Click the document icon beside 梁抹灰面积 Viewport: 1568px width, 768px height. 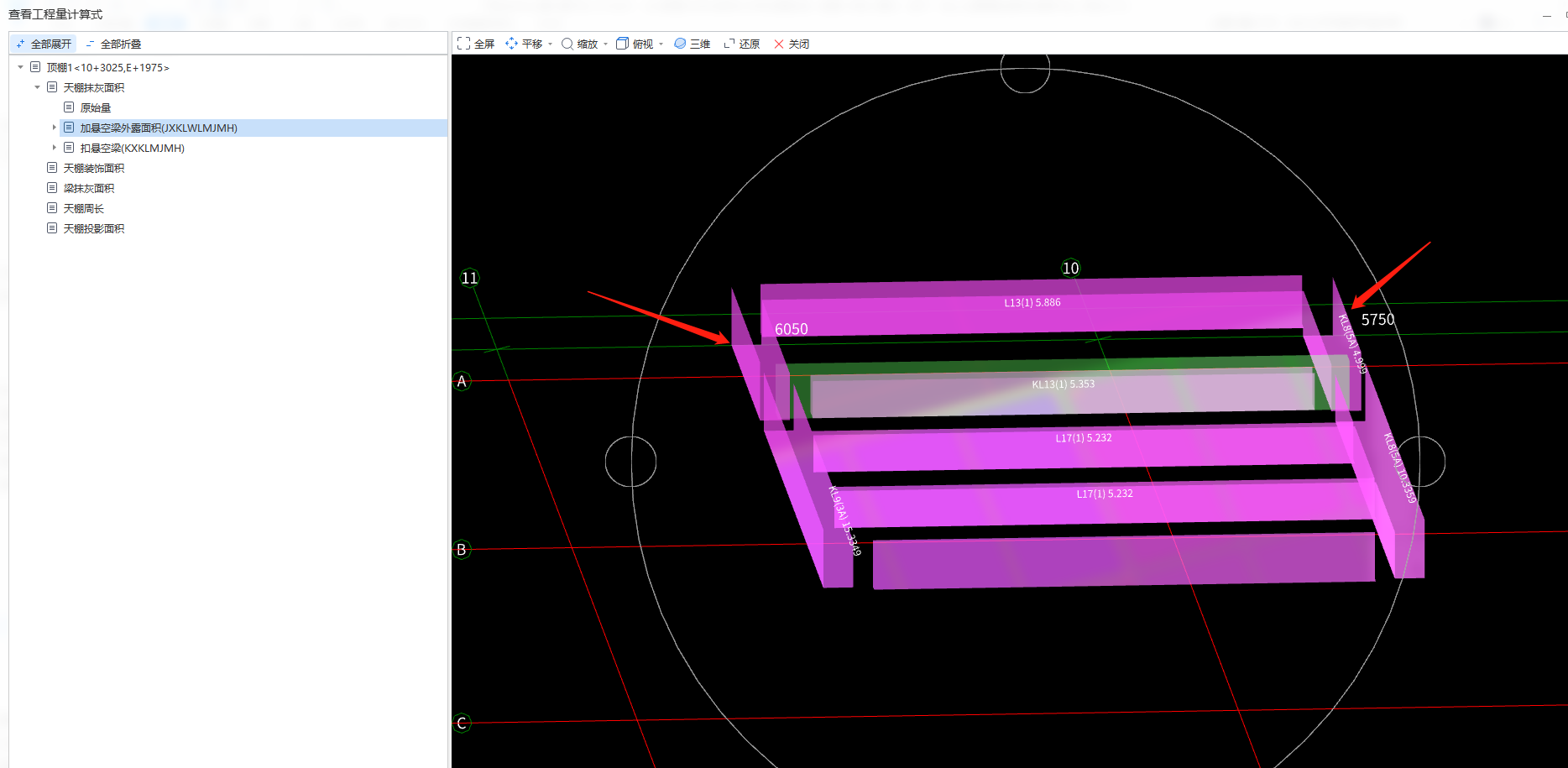coord(52,188)
